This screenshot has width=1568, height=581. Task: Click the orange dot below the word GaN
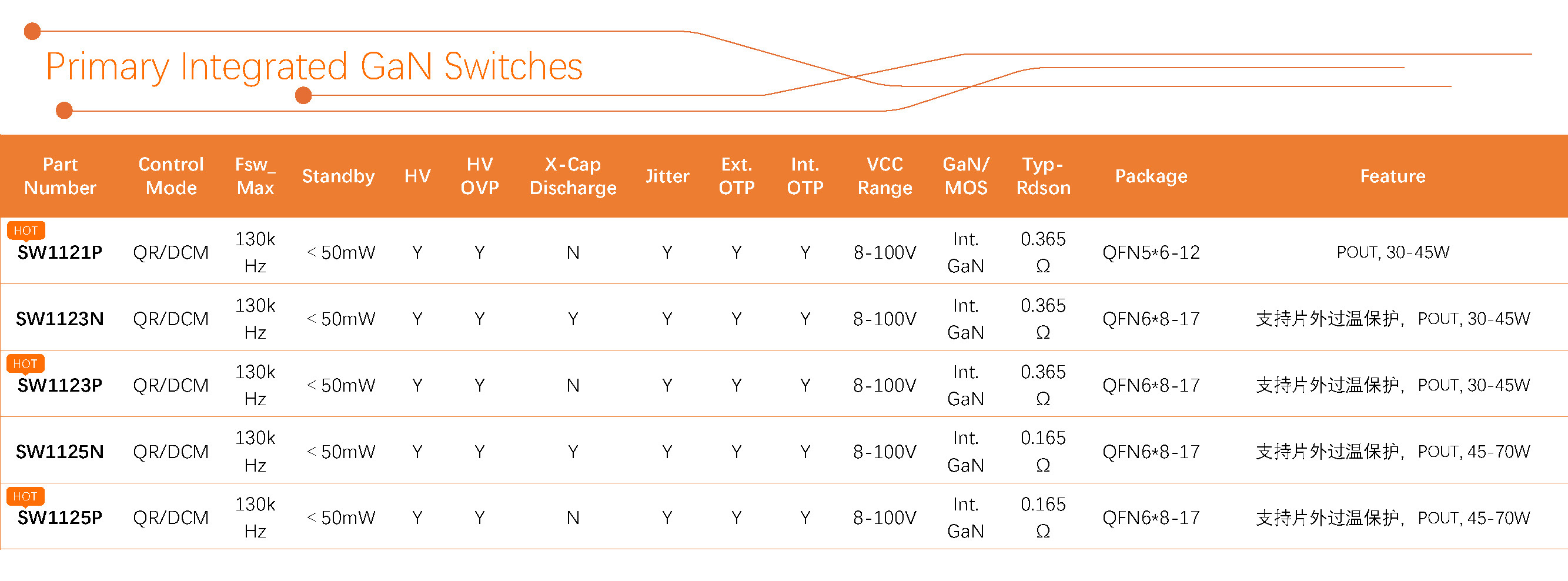click(303, 96)
